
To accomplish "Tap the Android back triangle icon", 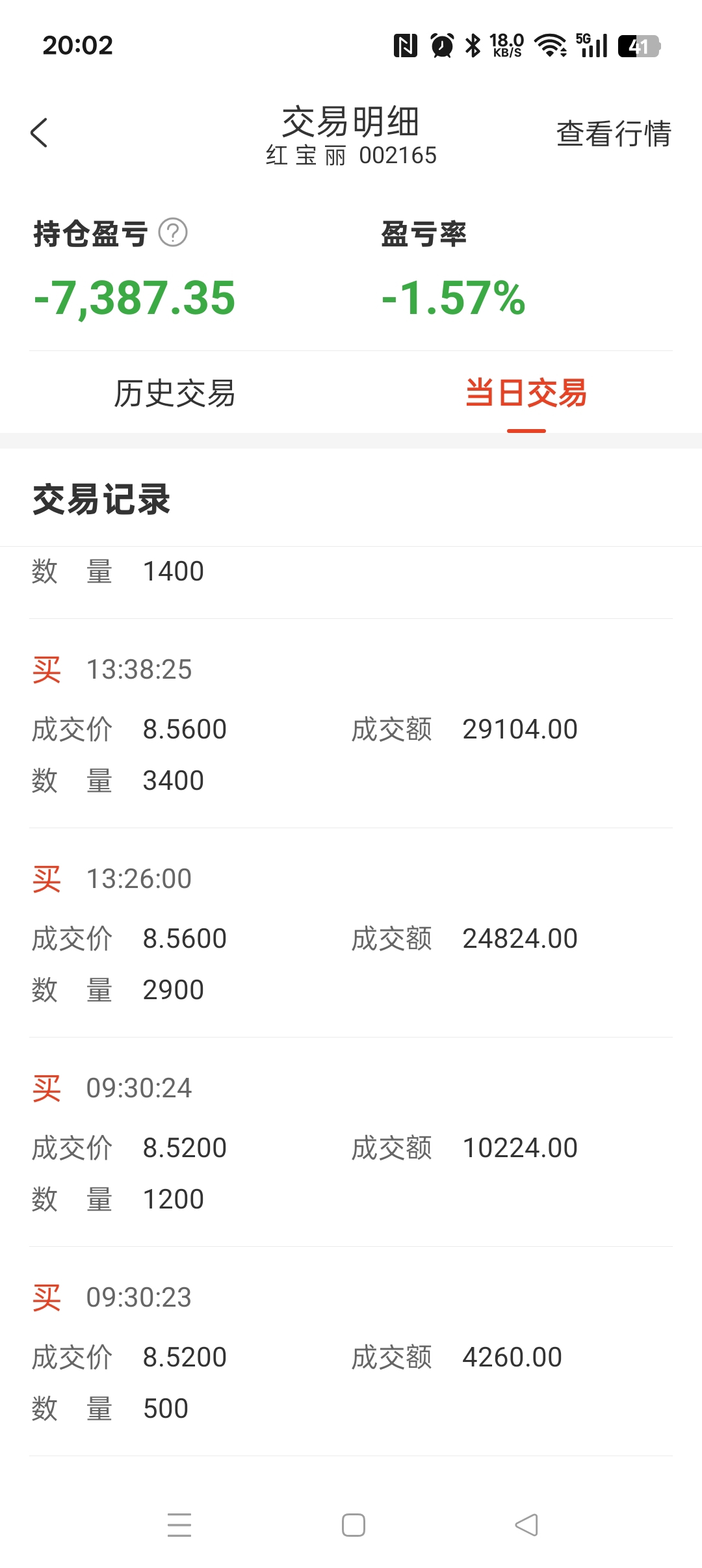I will [526, 1525].
